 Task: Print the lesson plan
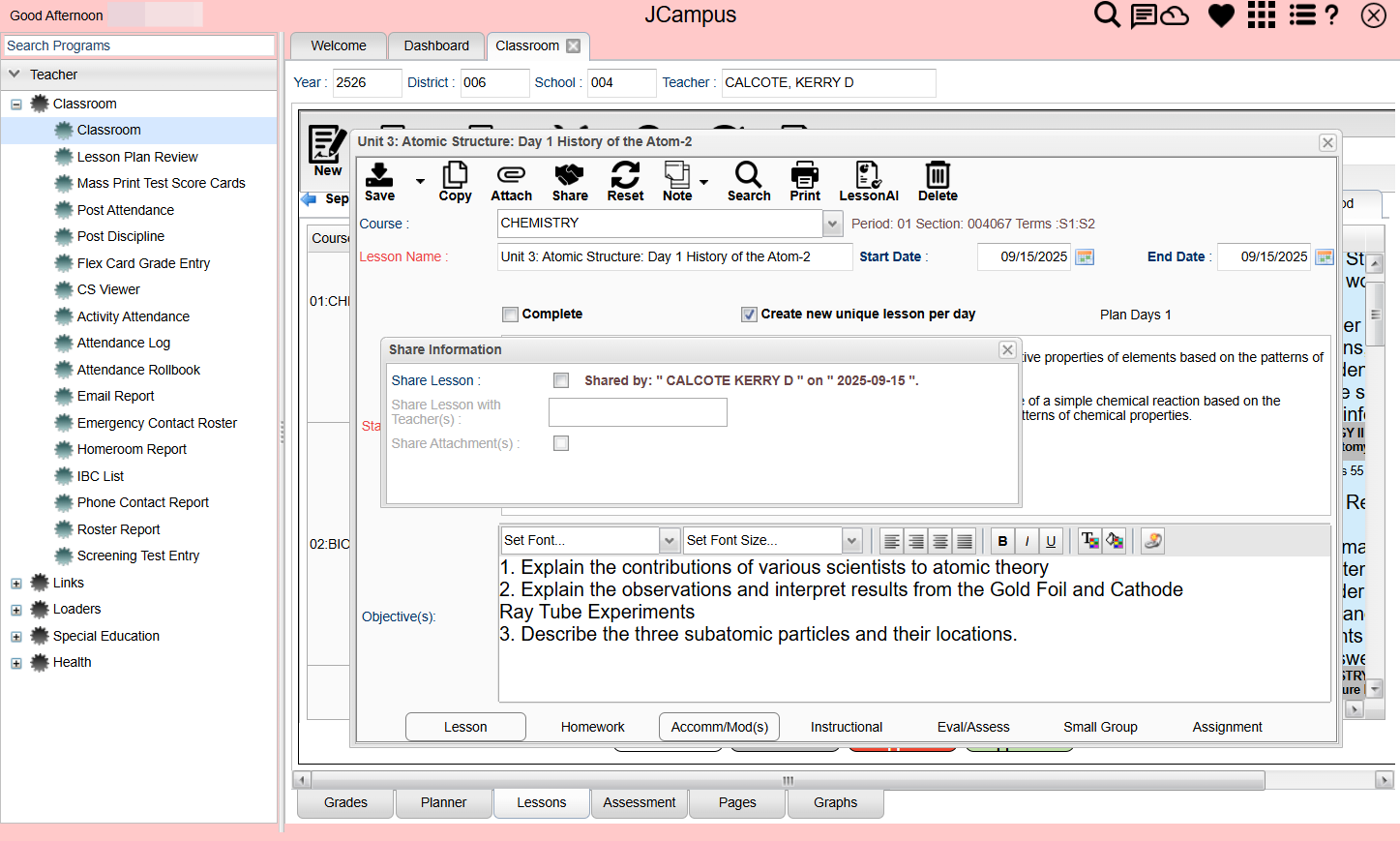coord(805,181)
